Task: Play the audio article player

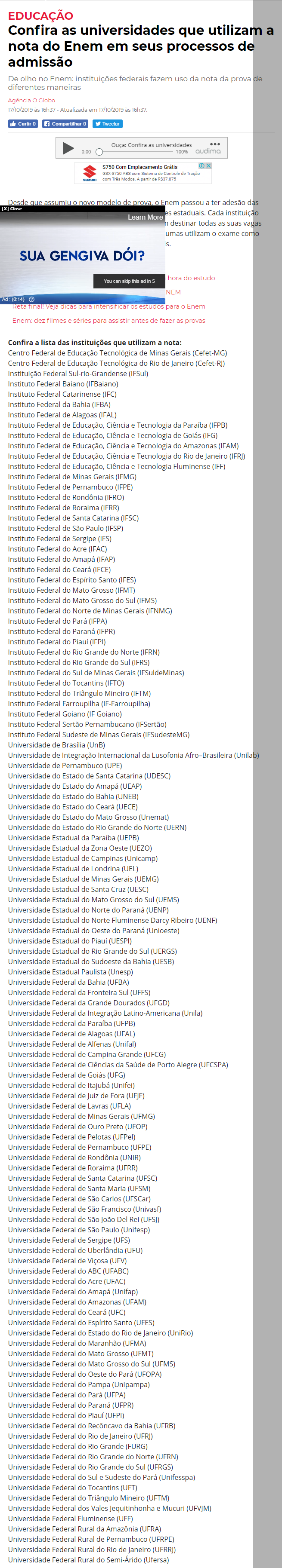Action: (x=68, y=148)
